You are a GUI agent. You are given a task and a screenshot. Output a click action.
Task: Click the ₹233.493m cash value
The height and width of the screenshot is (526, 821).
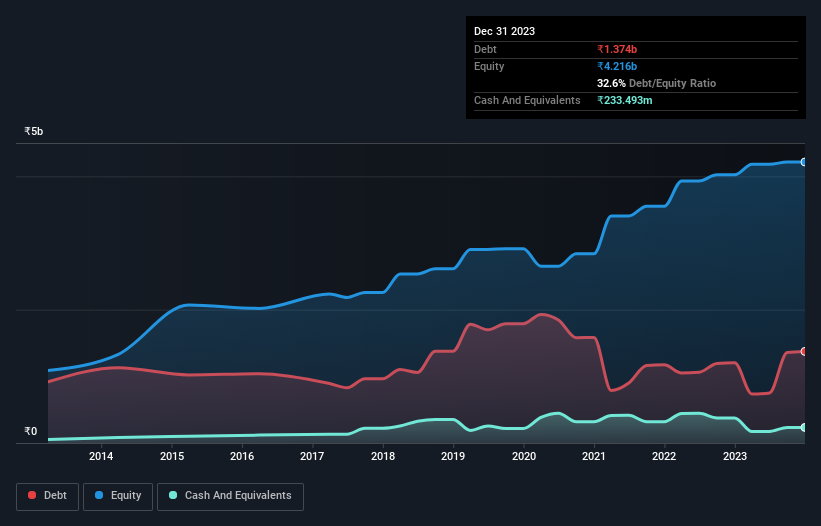pos(625,100)
